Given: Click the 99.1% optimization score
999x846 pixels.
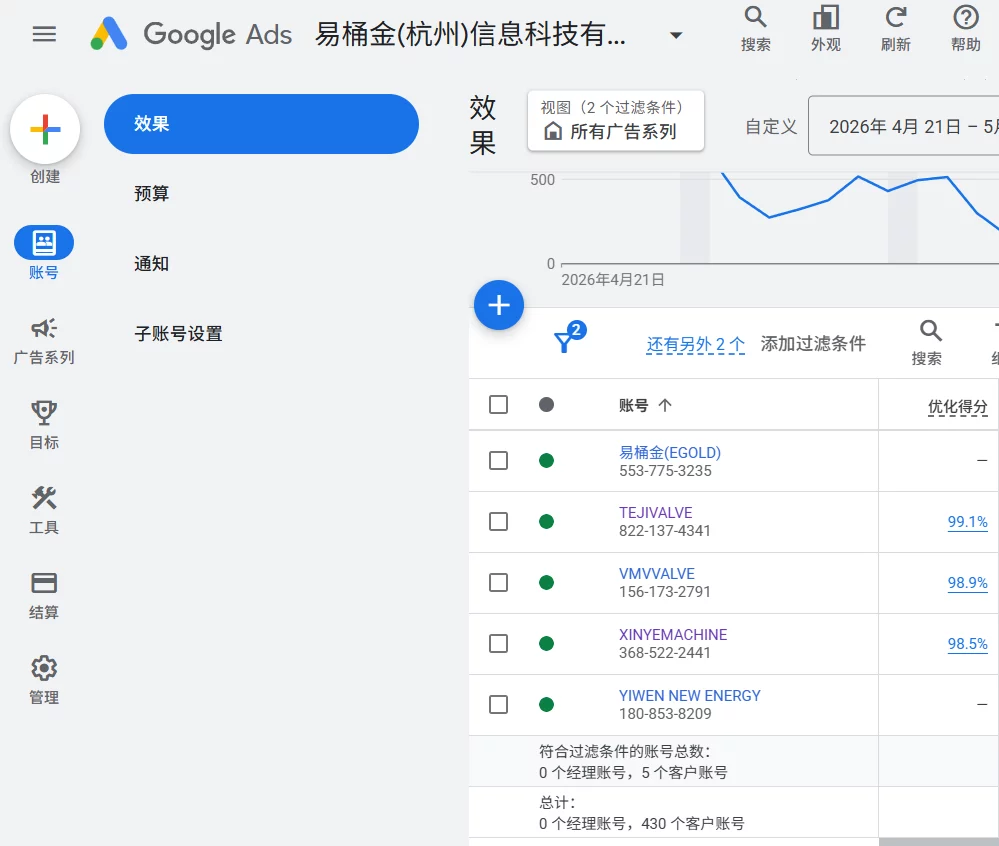Looking at the screenshot, I should point(967,522).
